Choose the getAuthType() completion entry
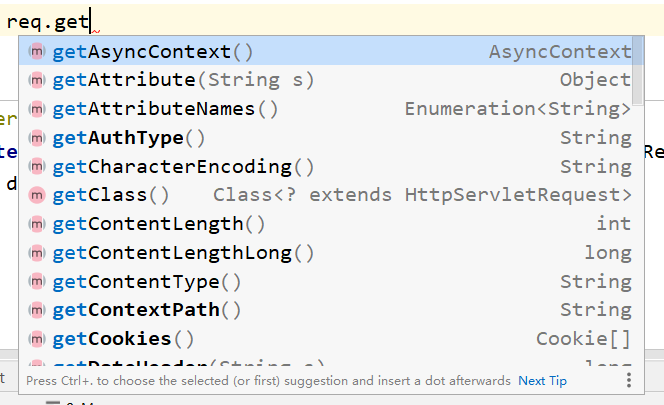Image resolution: width=664 pixels, height=405 pixels. tap(128, 138)
